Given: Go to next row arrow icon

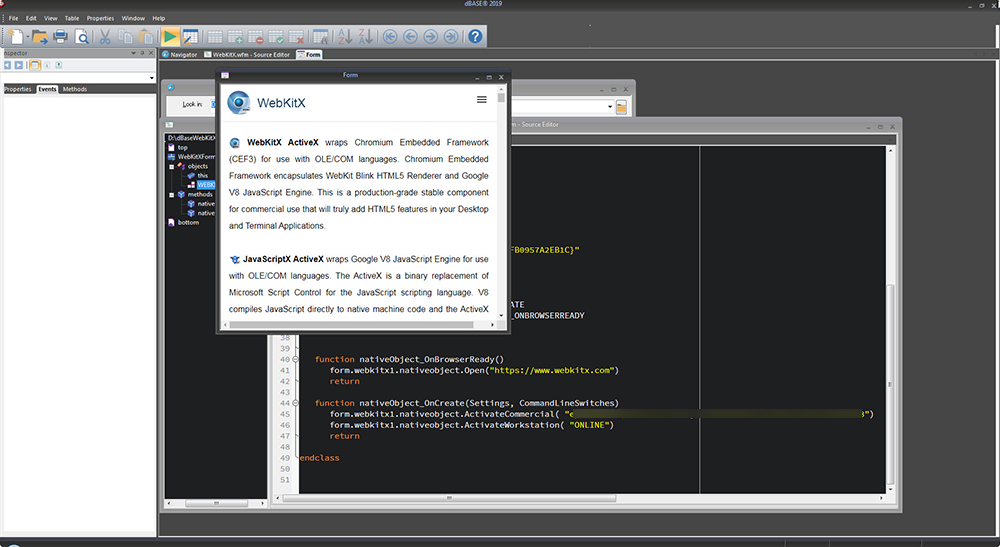Looking at the screenshot, I should tap(430, 37).
